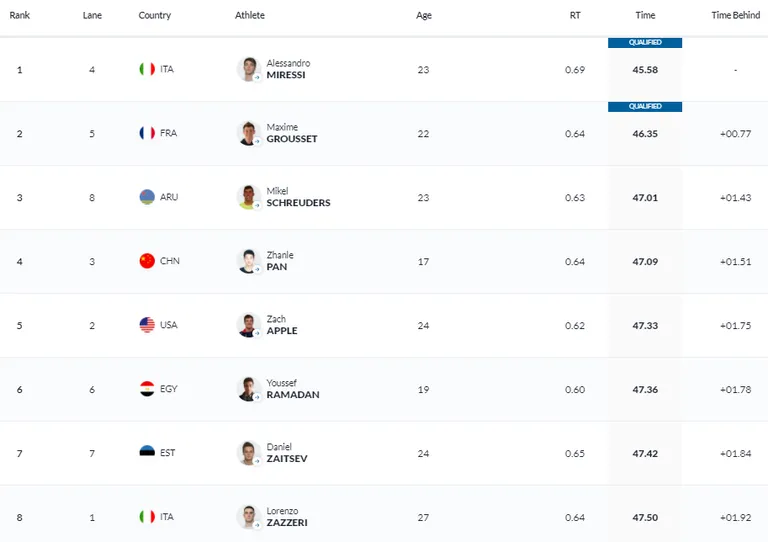Open Zach Apple's profile arrow icon

point(257,333)
